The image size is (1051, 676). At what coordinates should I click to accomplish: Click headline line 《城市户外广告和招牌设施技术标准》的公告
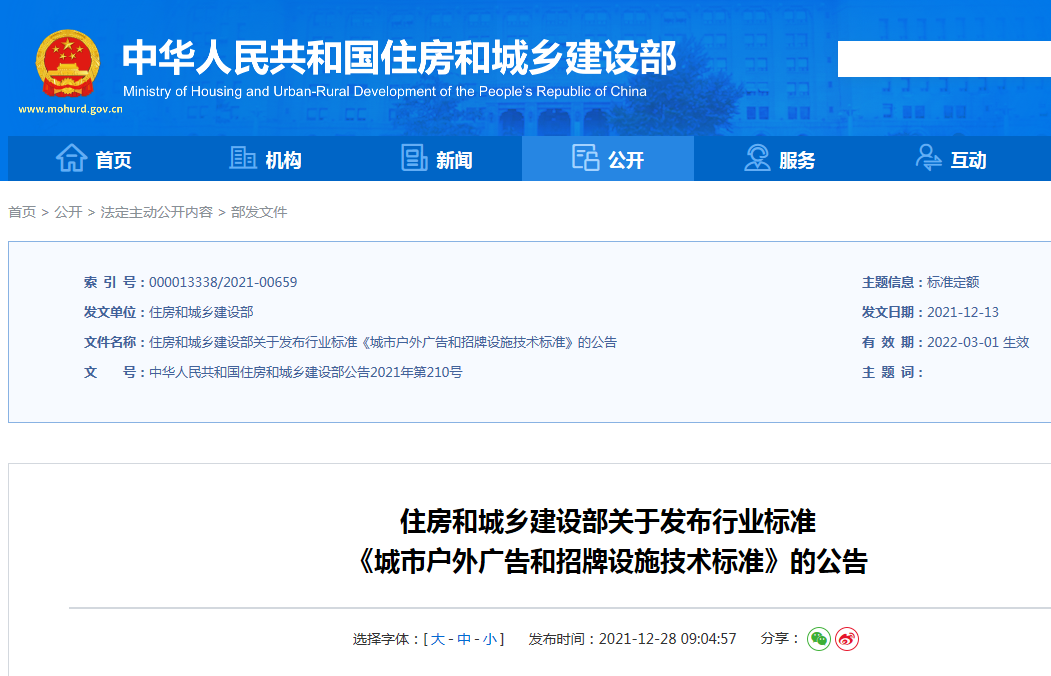pos(608,561)
